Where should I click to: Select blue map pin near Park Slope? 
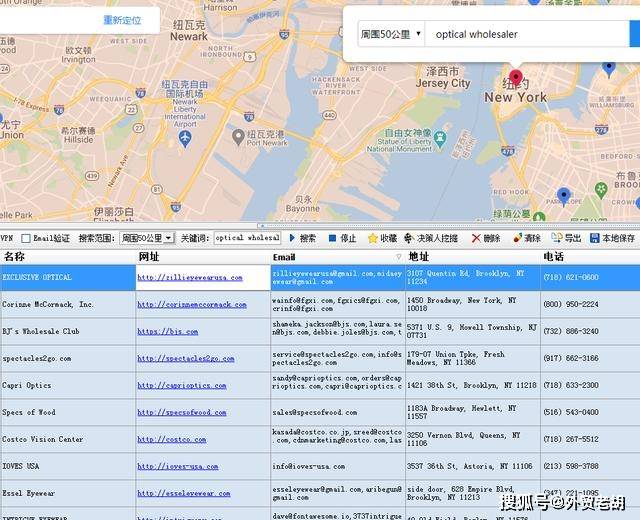point(564,197)
